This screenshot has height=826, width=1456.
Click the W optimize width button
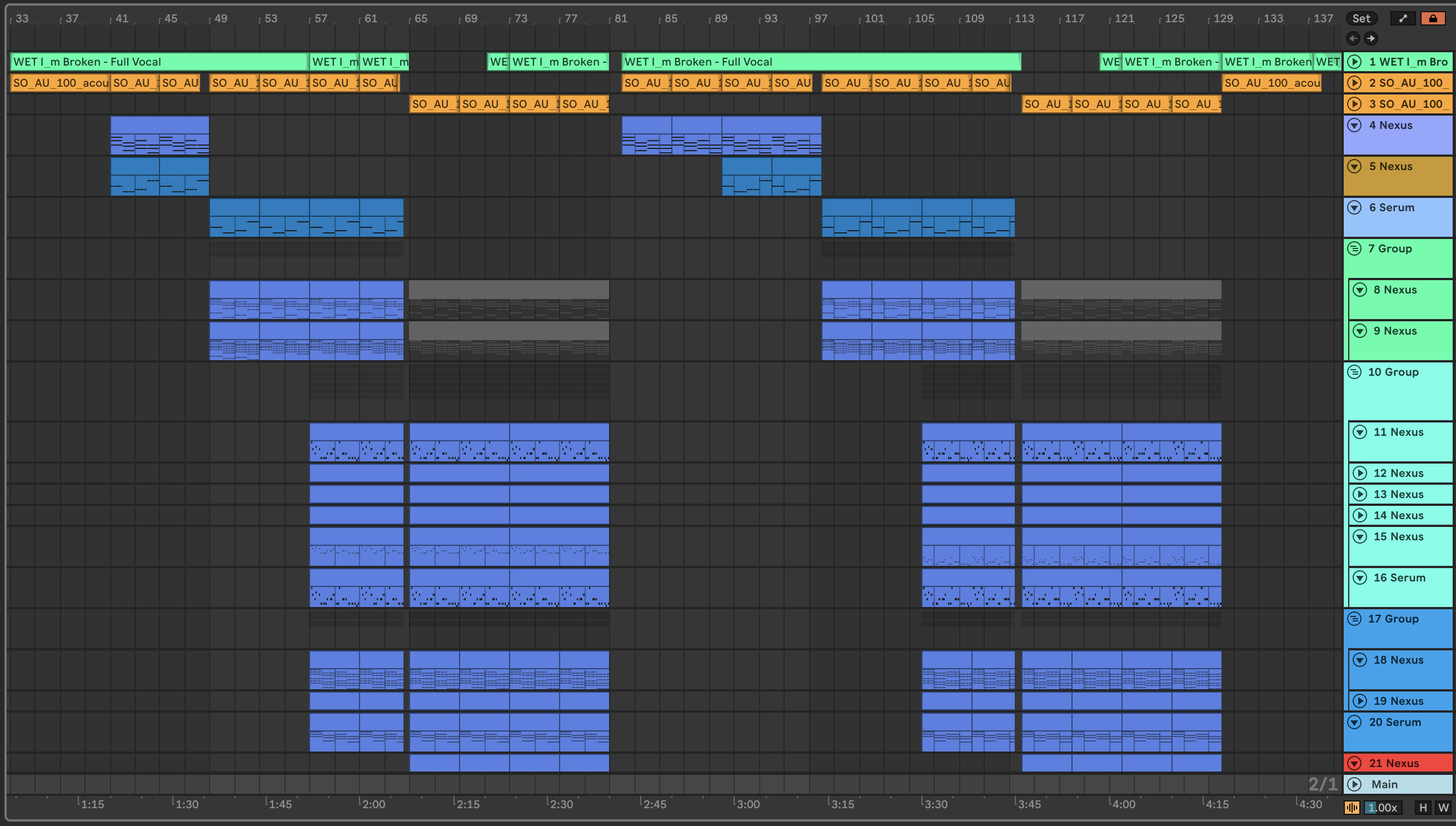(x=1443, y=807)
